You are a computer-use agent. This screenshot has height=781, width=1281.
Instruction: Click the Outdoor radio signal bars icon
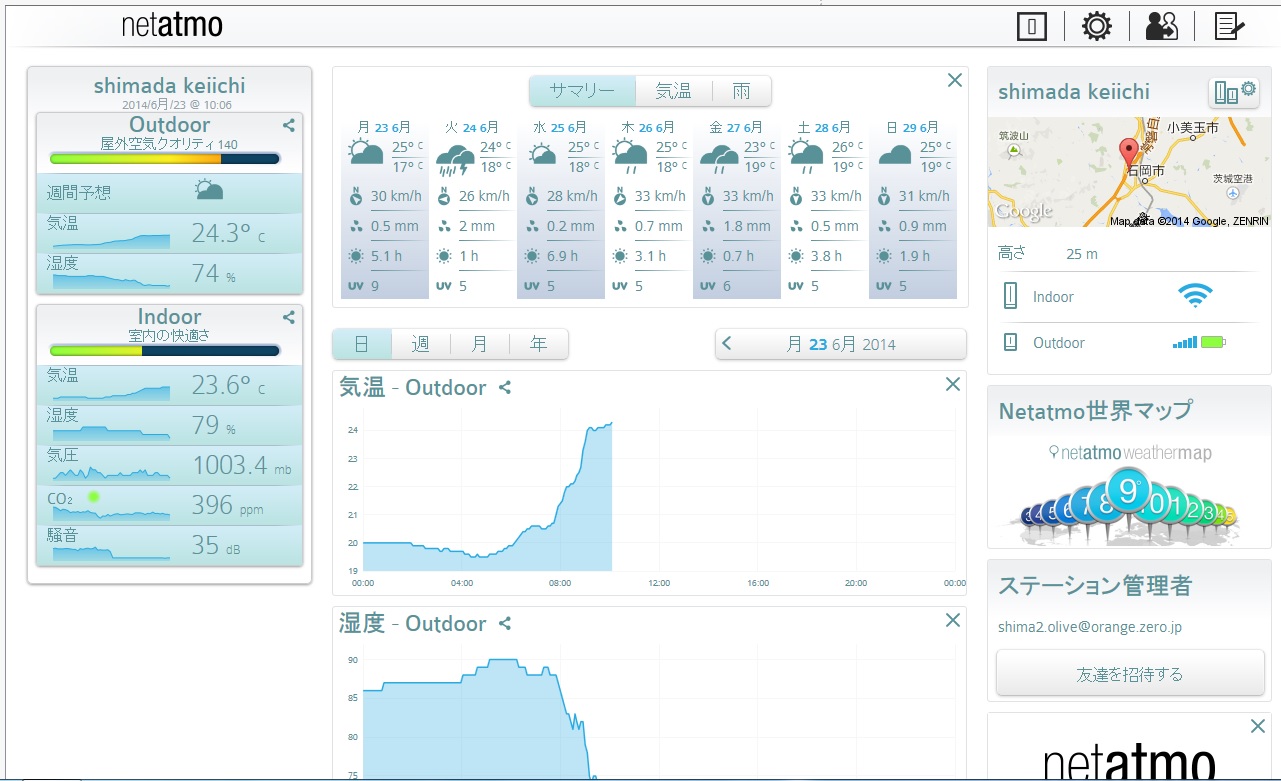click(1185, 343)
